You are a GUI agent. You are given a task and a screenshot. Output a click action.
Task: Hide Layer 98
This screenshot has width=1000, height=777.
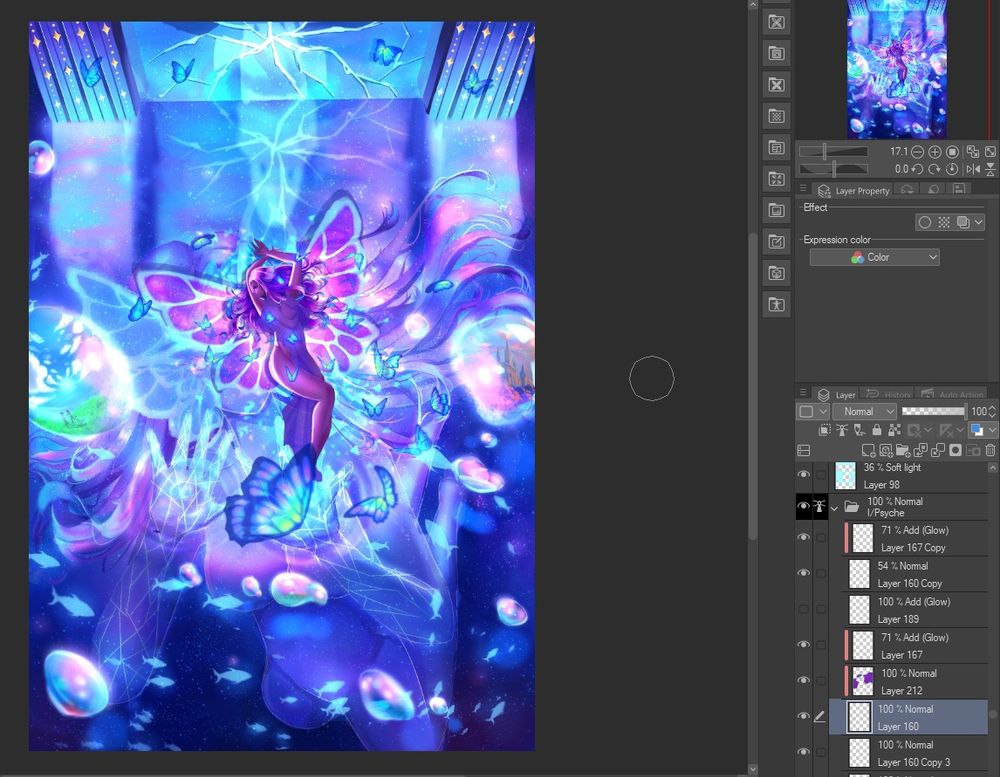pos(804,475)
